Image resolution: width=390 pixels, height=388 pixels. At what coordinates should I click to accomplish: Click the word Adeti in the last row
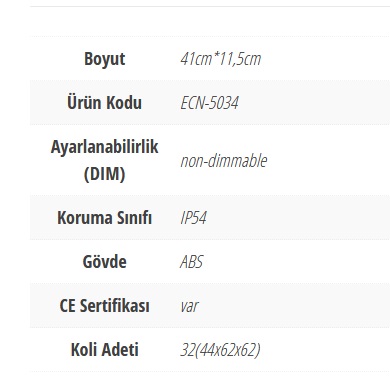point(120,350)
